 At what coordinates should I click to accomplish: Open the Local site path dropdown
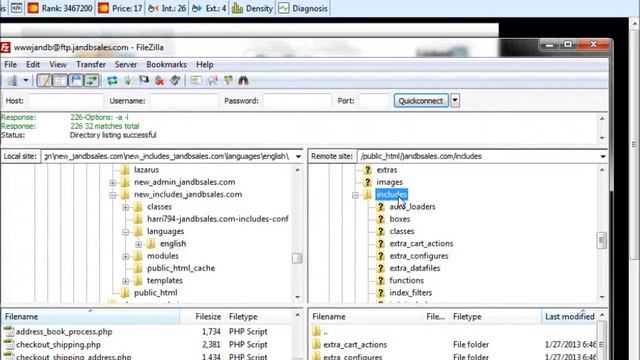[x=298, y=156]
